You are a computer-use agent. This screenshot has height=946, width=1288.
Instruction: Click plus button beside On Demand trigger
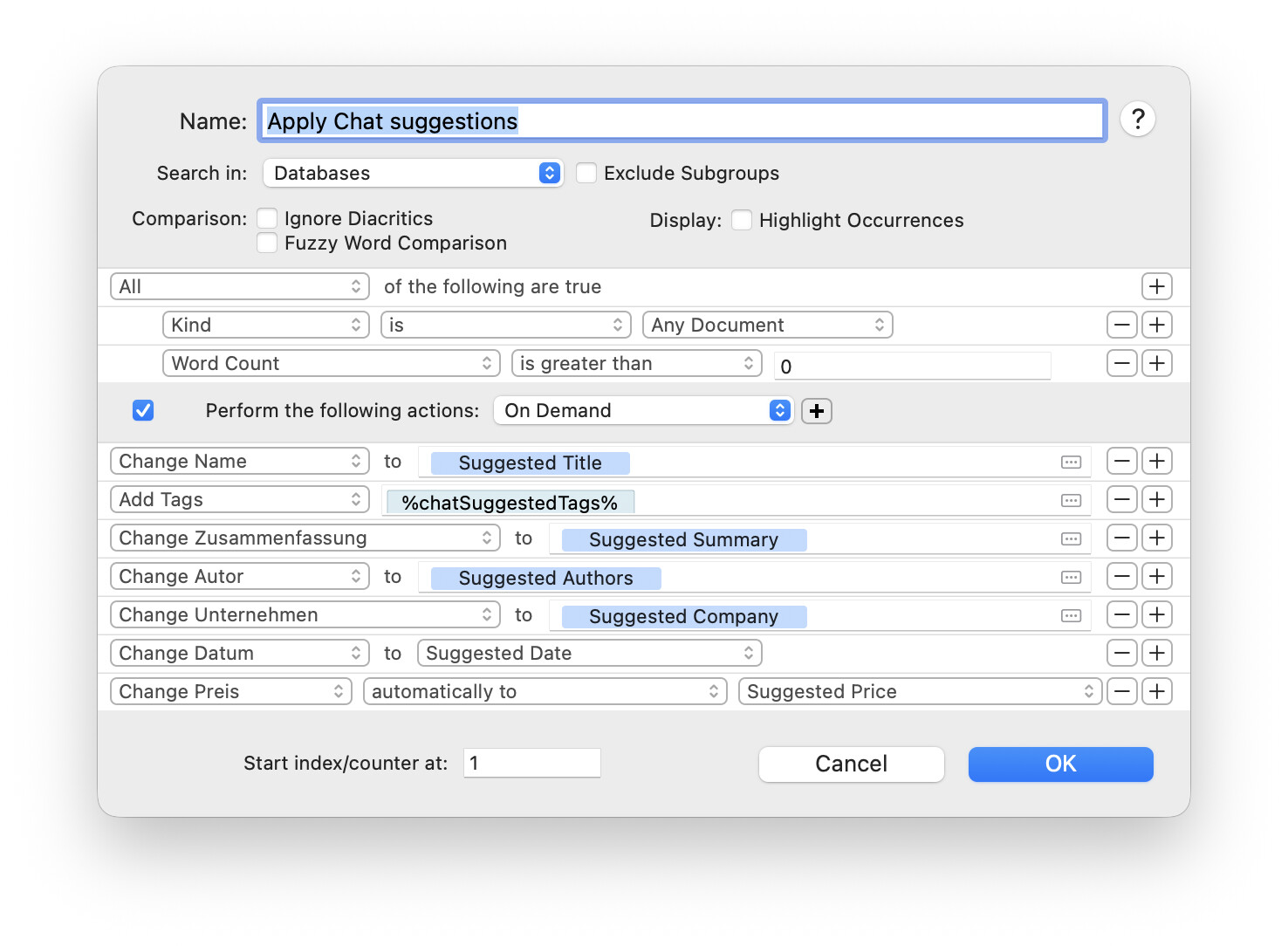(816, 411)
